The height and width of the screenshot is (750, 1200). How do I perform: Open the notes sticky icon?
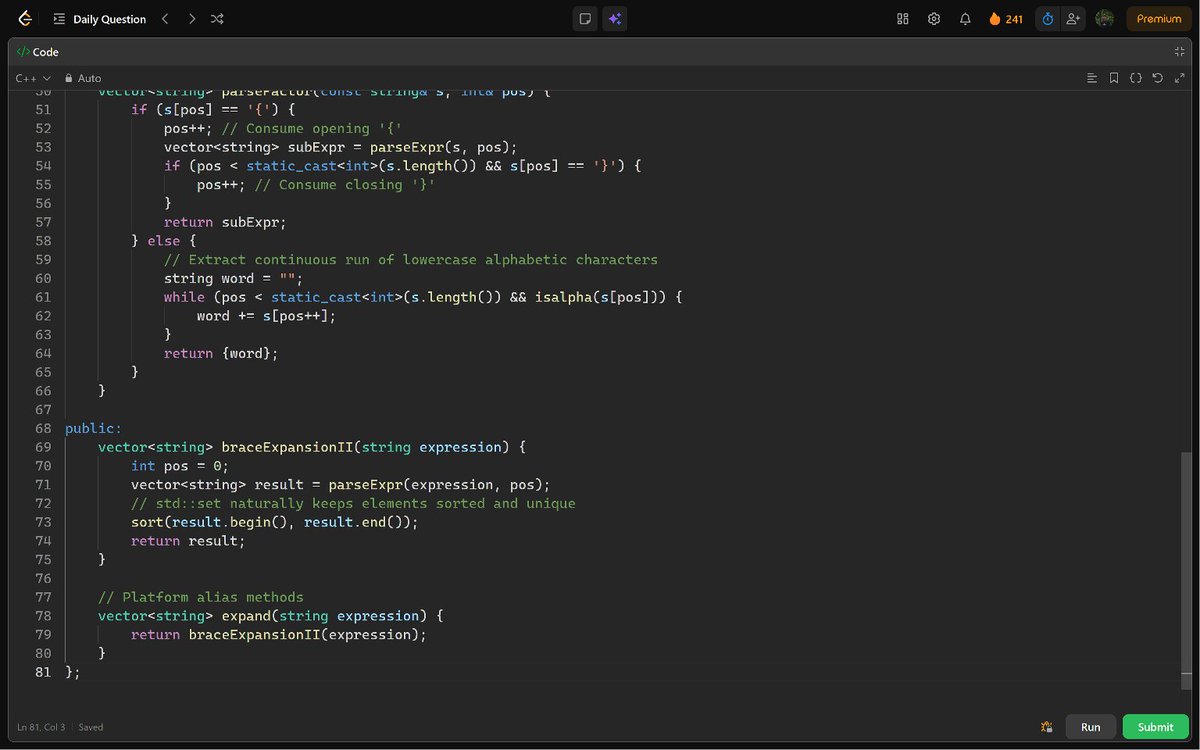[585, 19]
